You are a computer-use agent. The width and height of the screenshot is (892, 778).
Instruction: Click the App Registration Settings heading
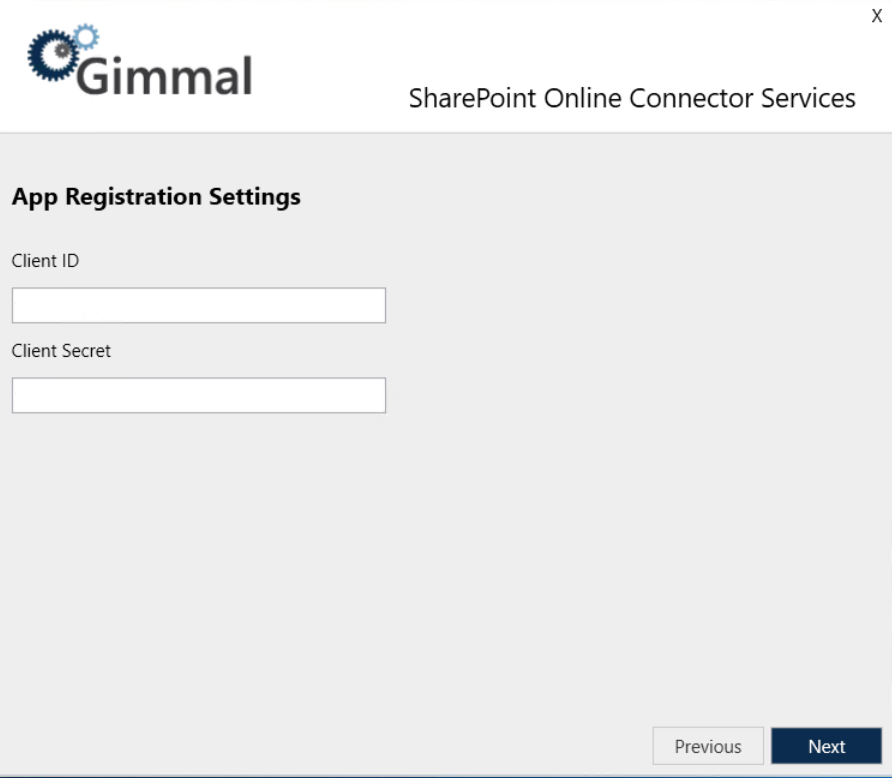(x=156, y=197)
